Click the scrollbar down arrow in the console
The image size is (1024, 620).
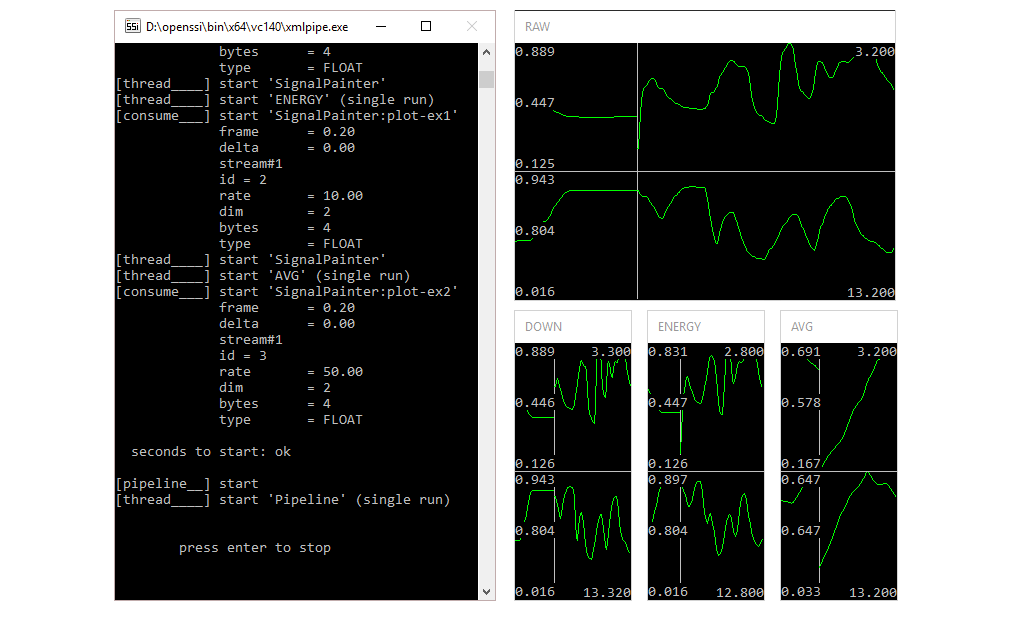(x=486, y=591)
